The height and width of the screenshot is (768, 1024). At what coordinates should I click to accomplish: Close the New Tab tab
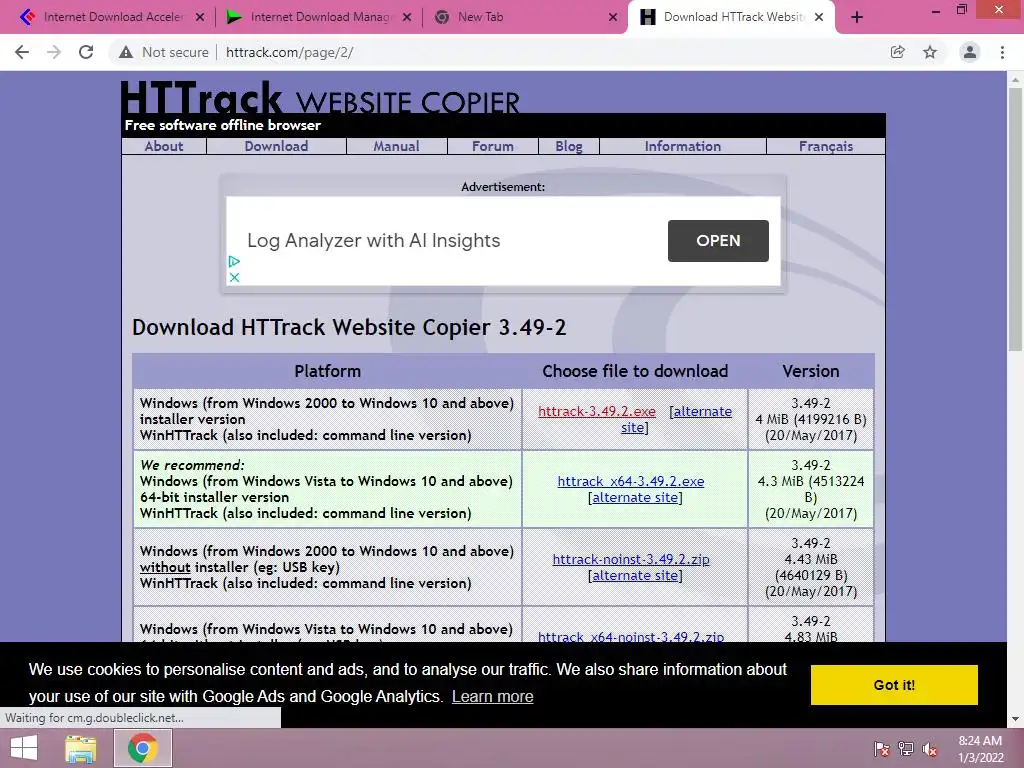point(613,17)
